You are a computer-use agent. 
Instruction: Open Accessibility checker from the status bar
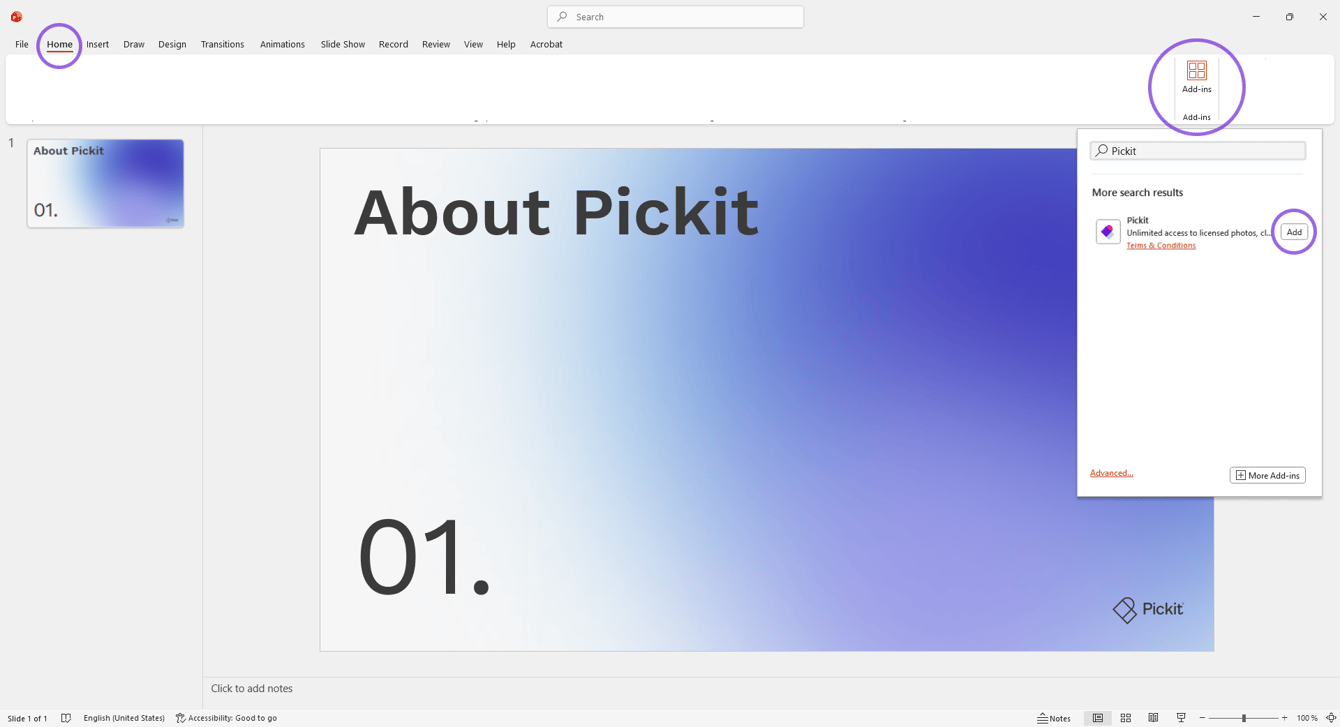(x=227, y=717)
